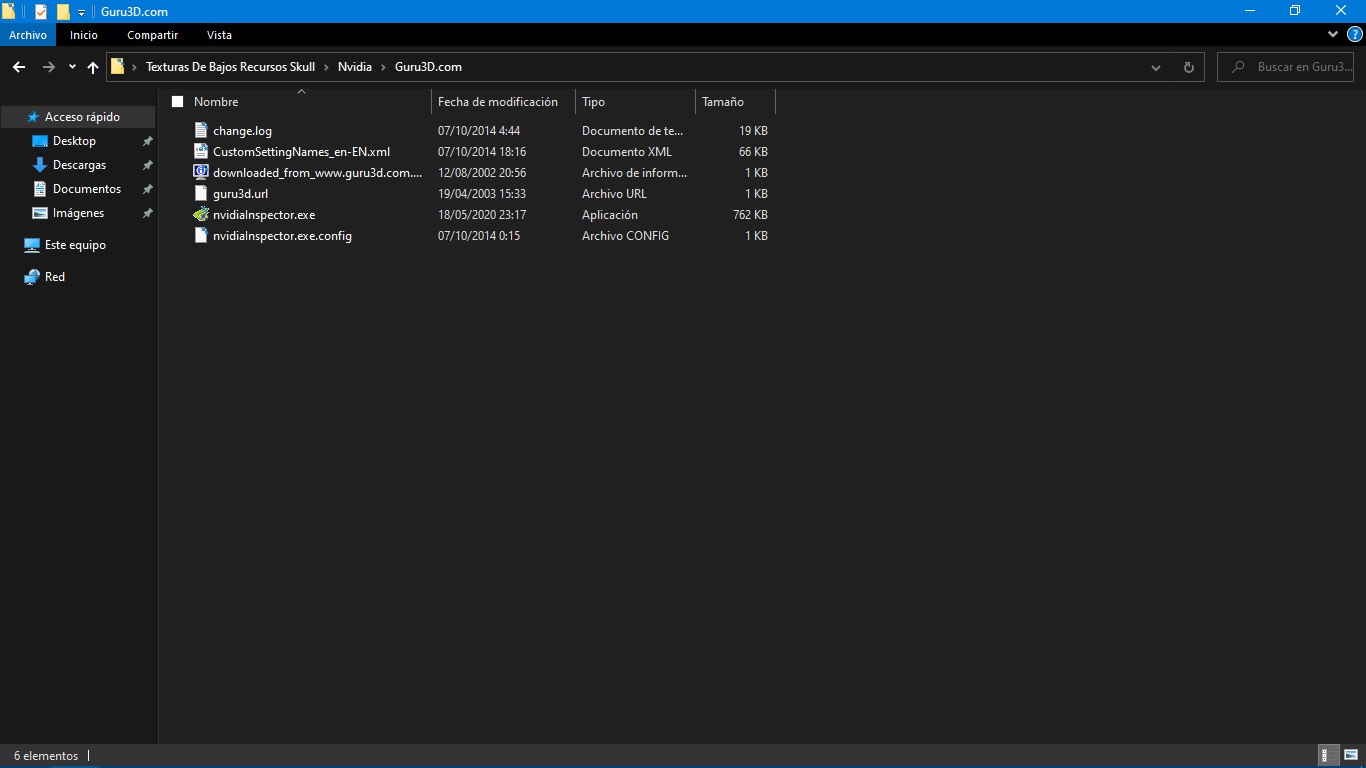Viewport: 1366px width, 768px height.
Task: Navigate to Texturas De Bajos Recursos Skull
Action: [230, 67]
